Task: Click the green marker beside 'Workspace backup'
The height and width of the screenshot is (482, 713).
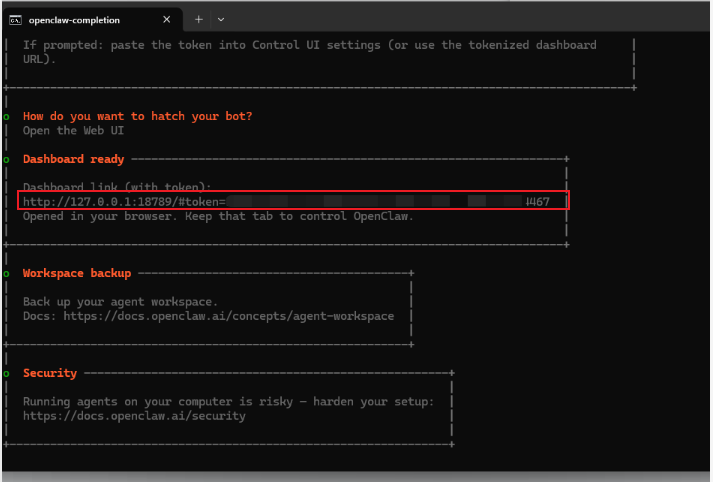Action: 6,274
